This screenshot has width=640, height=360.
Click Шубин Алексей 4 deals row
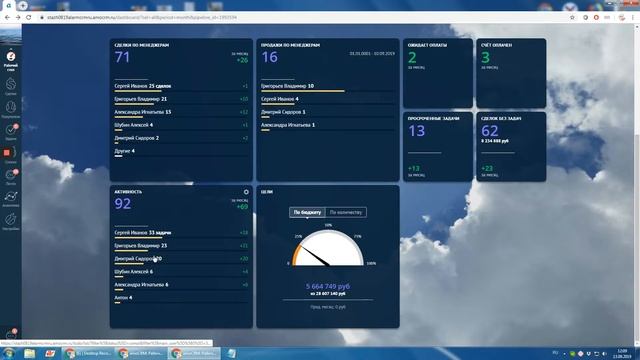click(181, 126)
